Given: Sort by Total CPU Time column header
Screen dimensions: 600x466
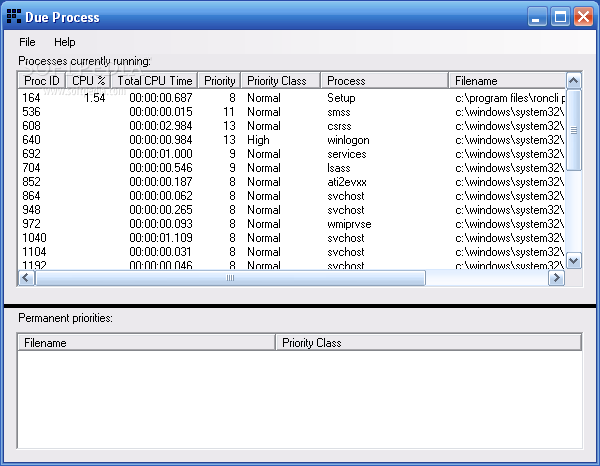Looking at the screenshot, I should pos(155,81).
